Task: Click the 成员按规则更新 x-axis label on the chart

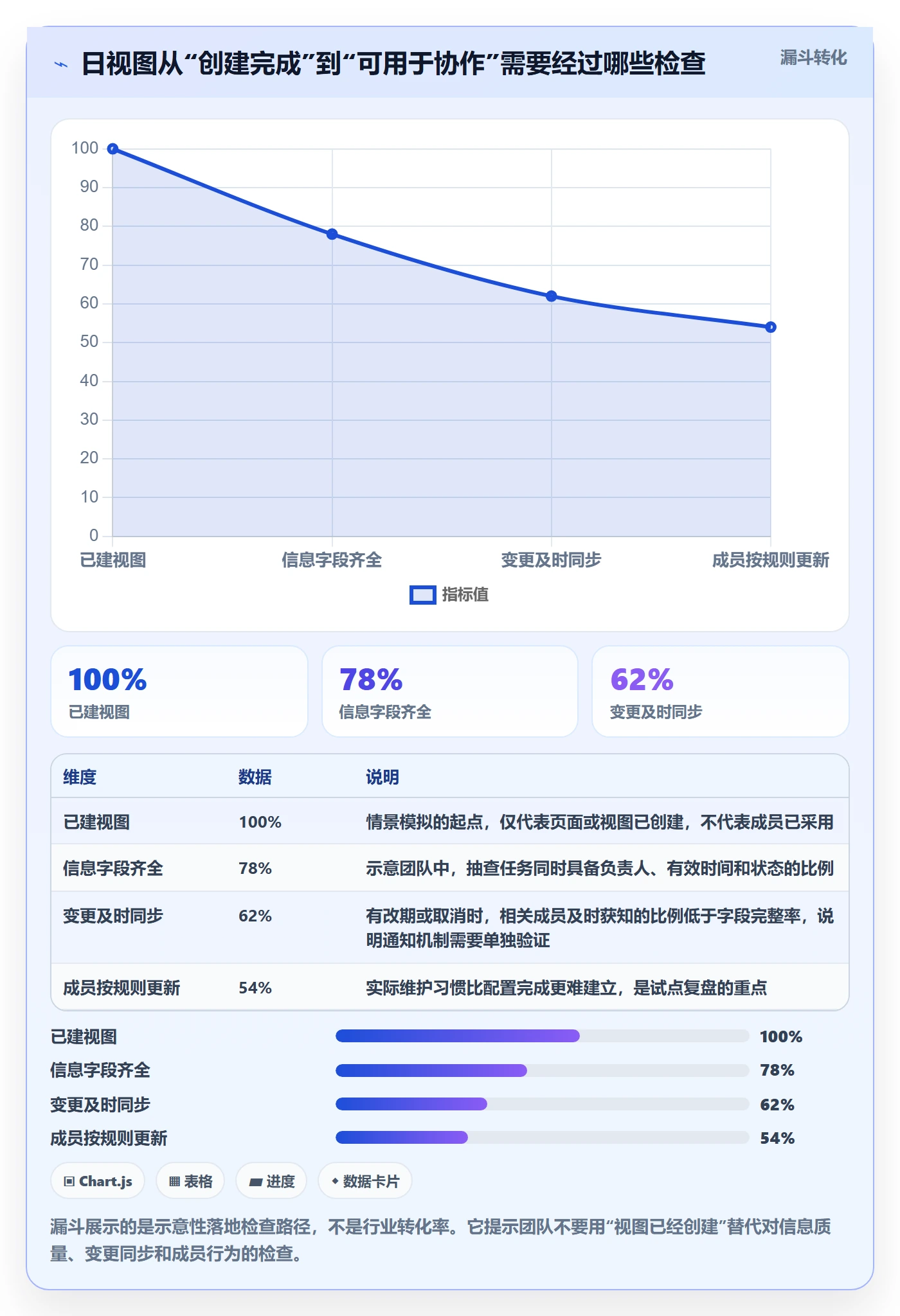Action: coord(771,560)
